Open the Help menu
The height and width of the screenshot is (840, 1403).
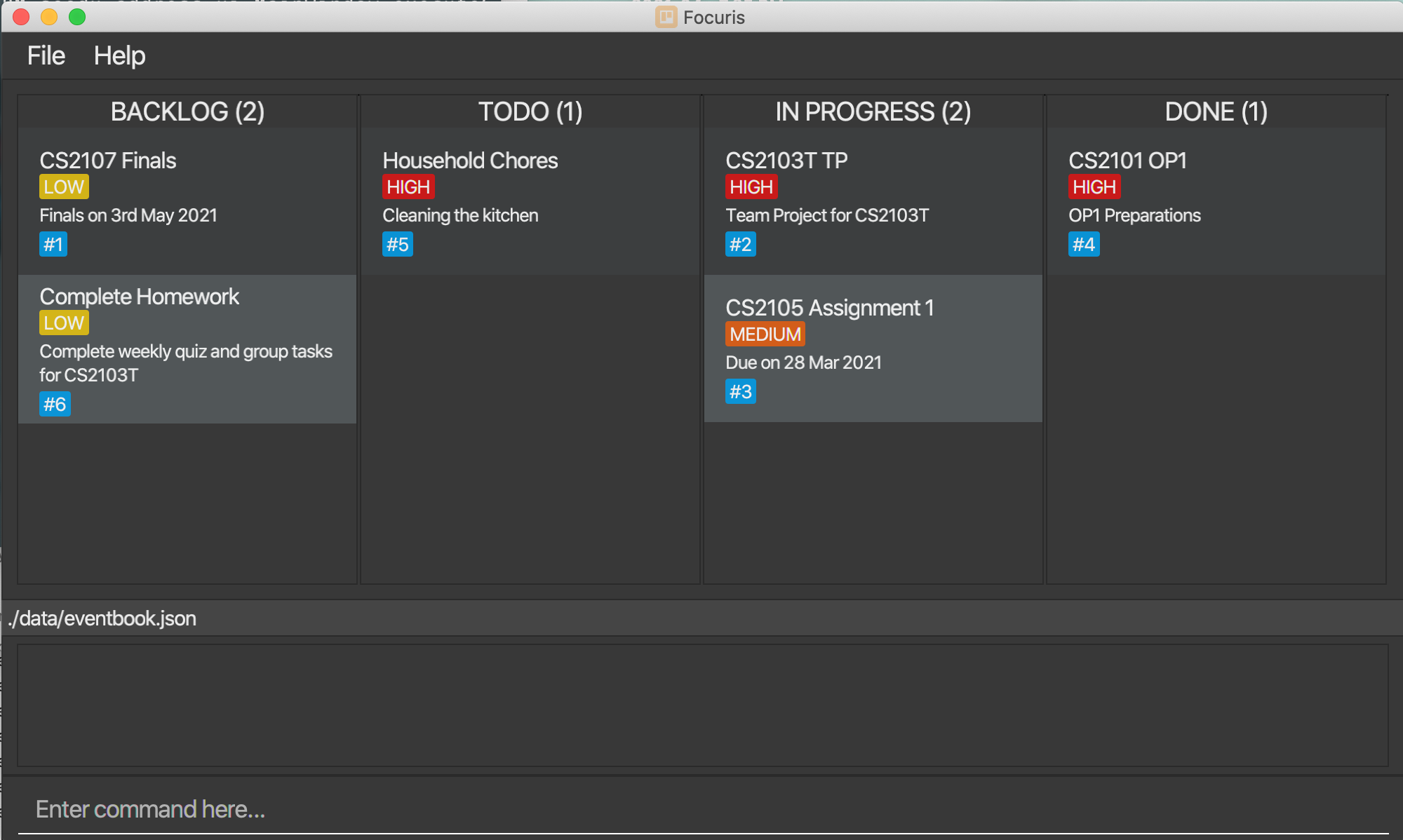119,56
